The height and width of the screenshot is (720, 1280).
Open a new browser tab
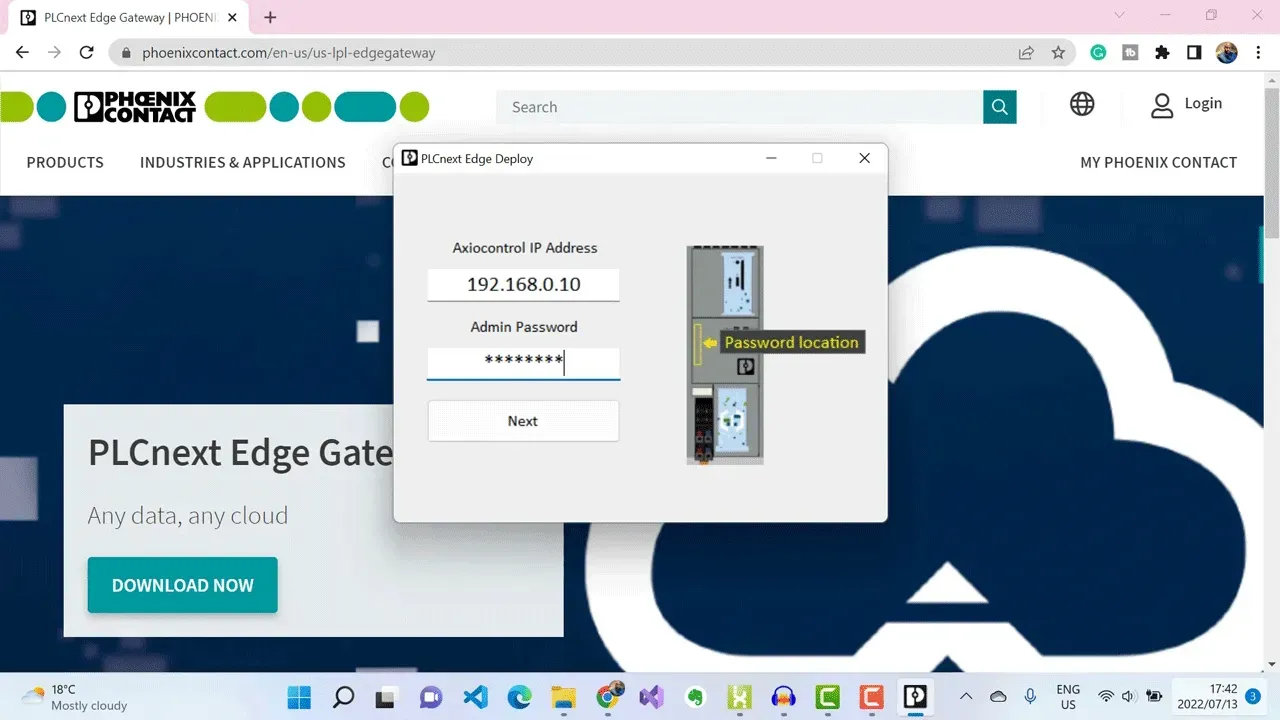point(270,17)
